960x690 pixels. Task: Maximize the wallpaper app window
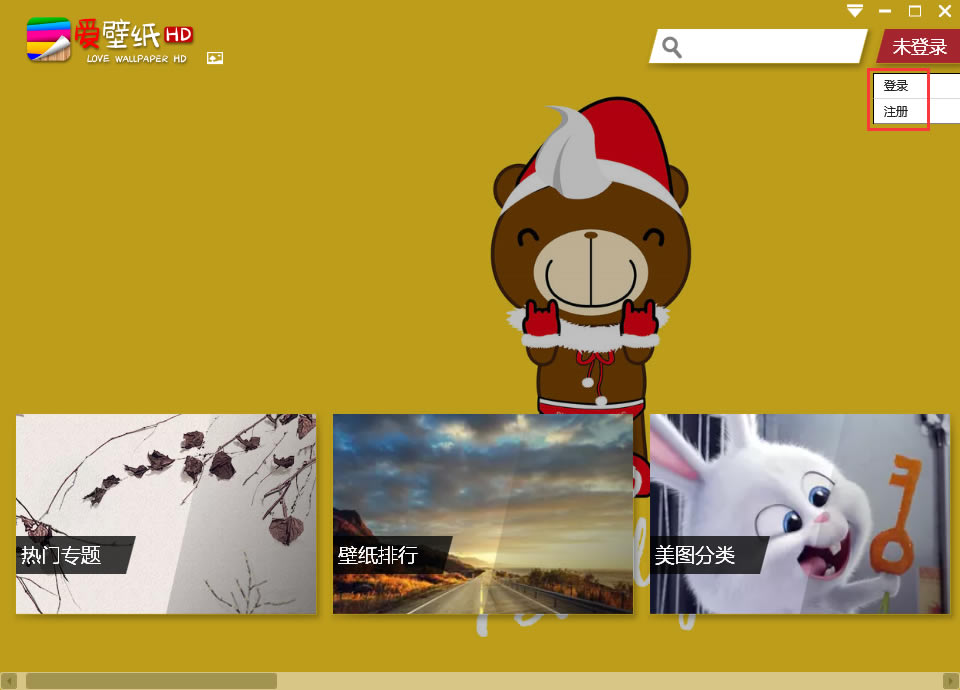pyautogui.click(x=915, y=11)
